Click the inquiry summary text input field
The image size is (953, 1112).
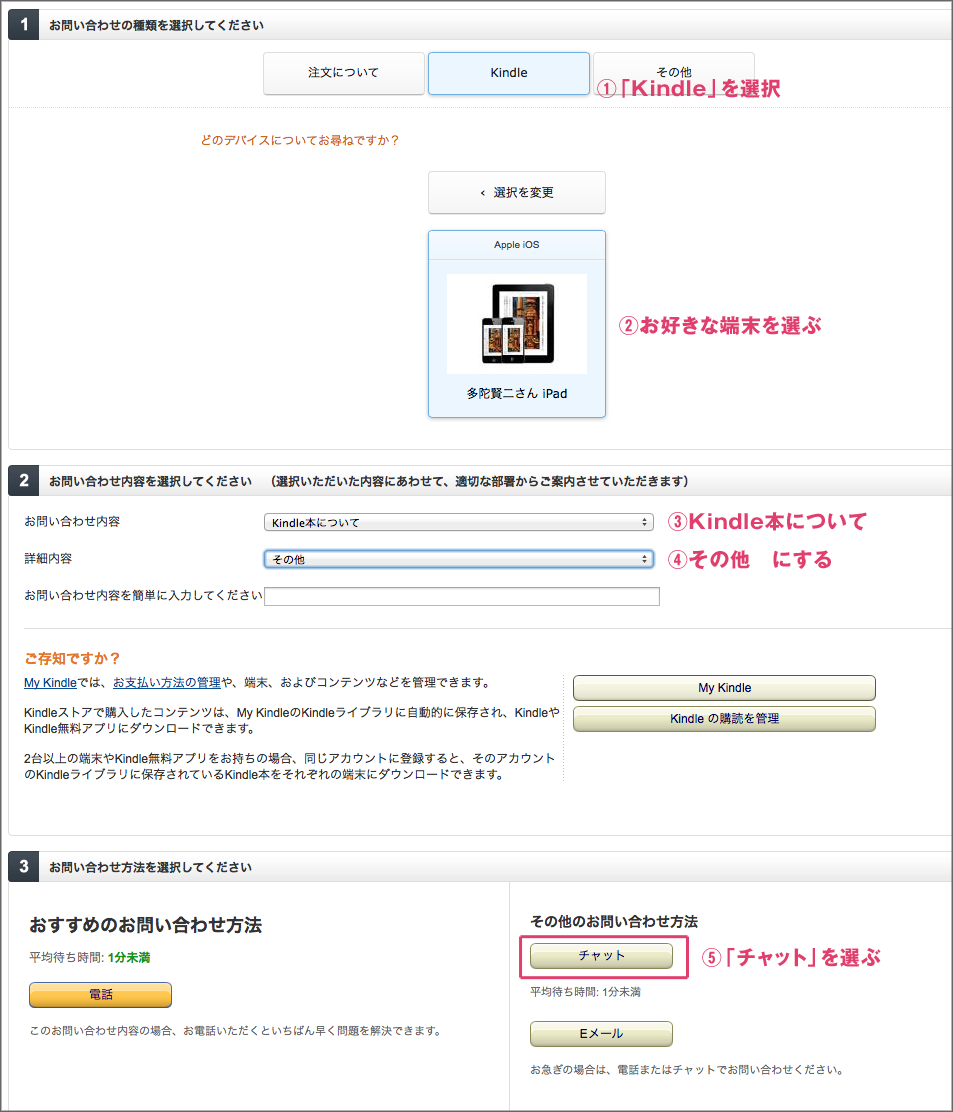pyautogui.click(x=462, y=596)
